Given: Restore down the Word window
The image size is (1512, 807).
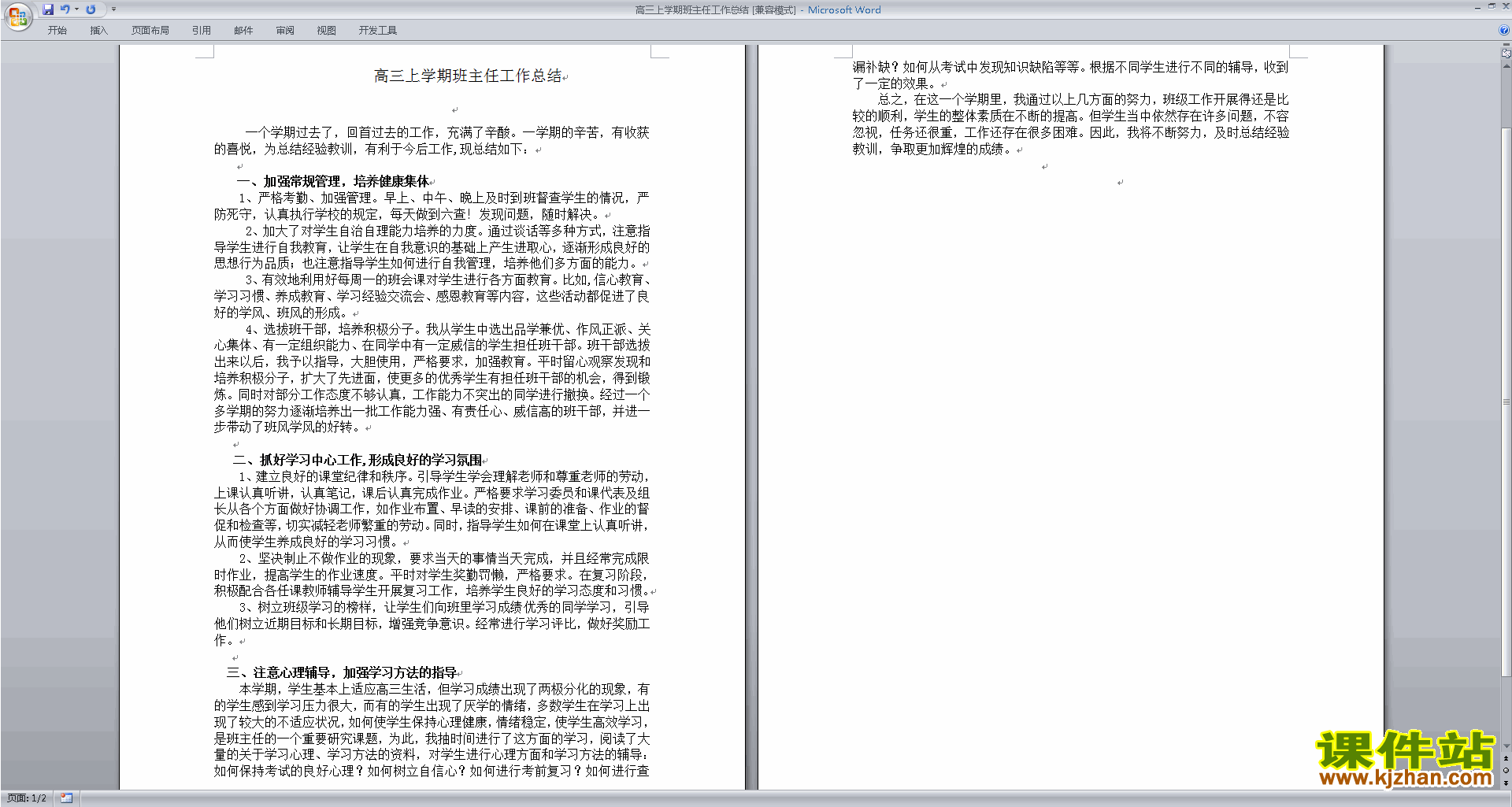Looking at the screenshot, I should [1492, 6].
